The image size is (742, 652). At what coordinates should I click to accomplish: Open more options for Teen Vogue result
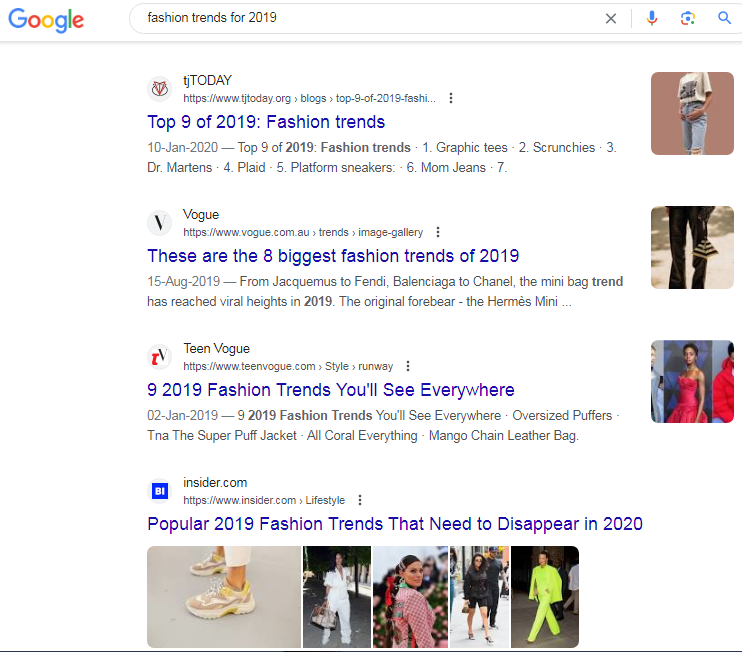click(x=407, y=366)
